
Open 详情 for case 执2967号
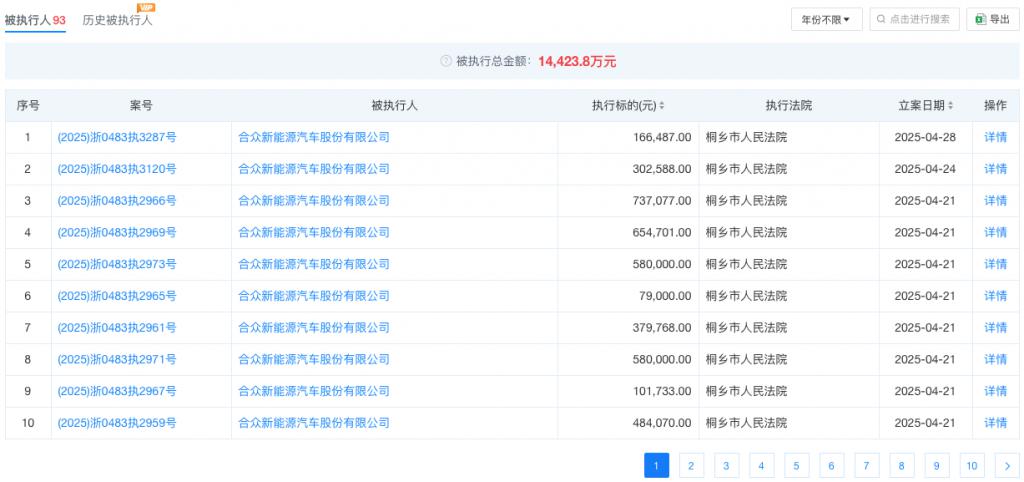995,391
